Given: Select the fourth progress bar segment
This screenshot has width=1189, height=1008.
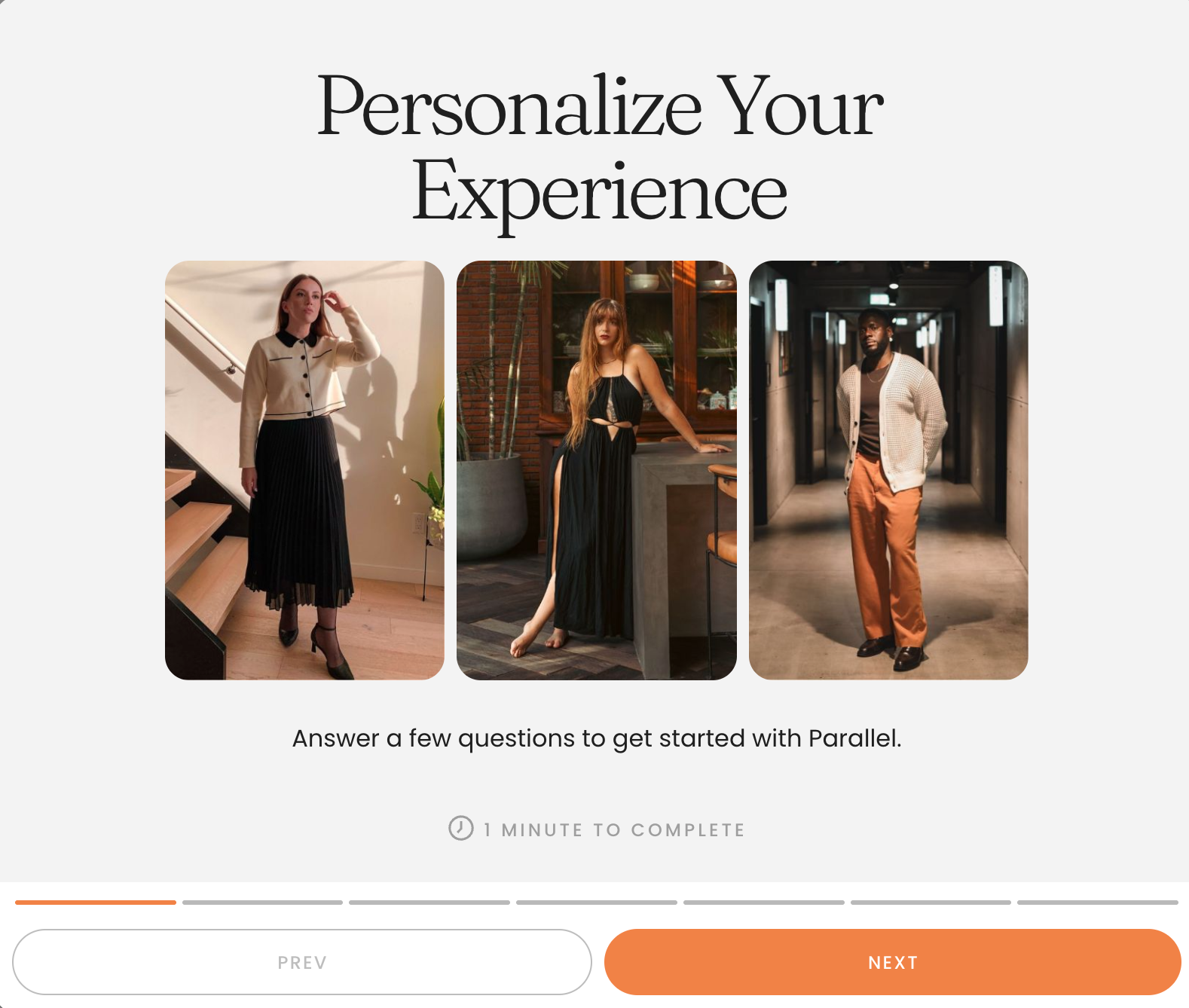Looking at the screenshot, I should tap(597, 902).
